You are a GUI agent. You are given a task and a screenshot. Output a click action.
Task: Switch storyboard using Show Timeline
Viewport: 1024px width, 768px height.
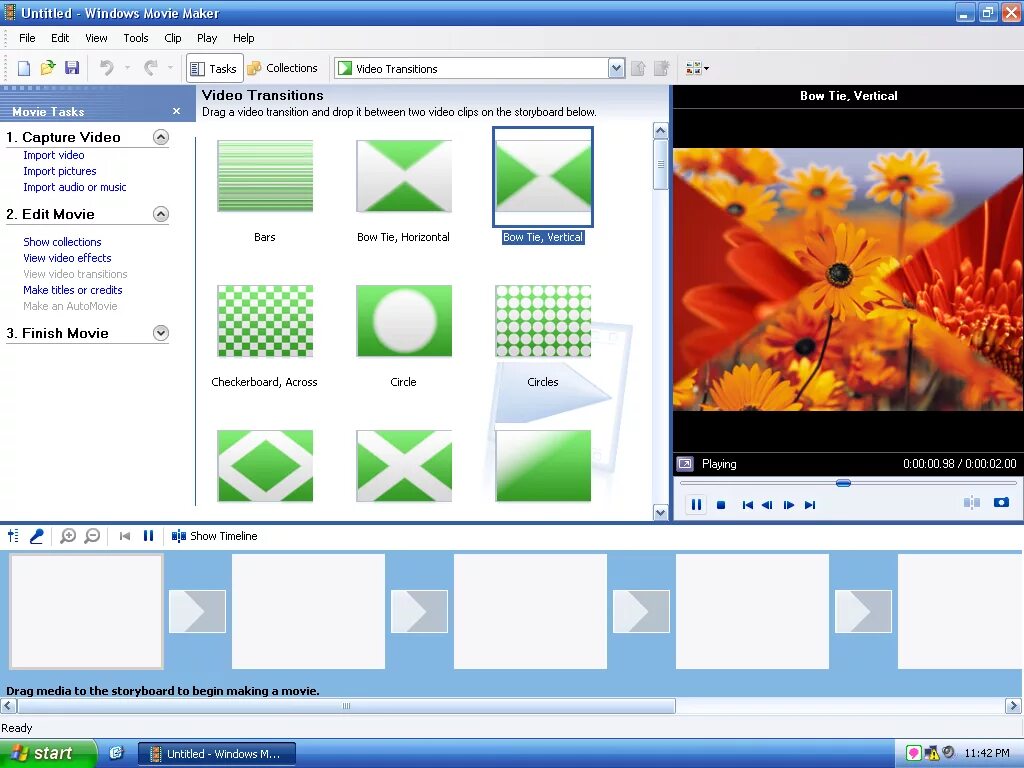(214, 536)
